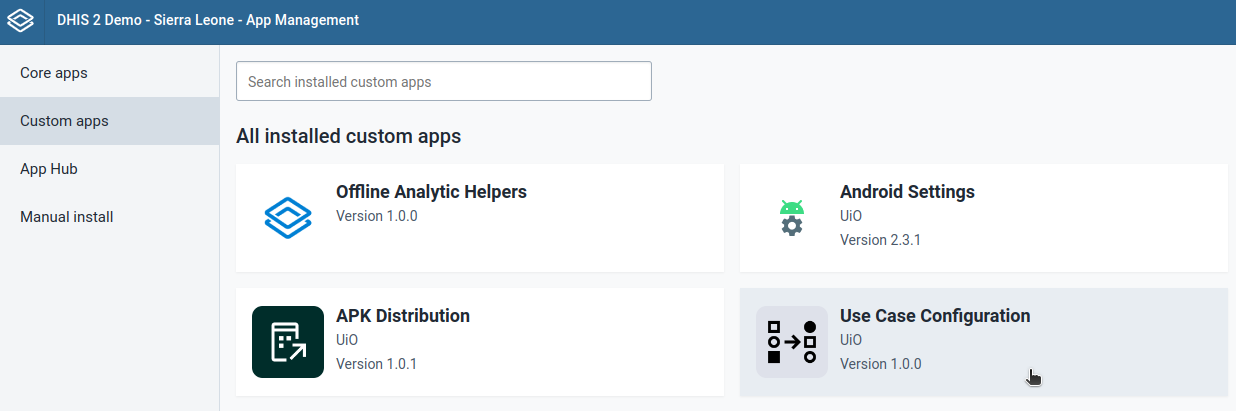1236x411 pixels.
Task: Select the APK Distribution app icon
Action: 288,342
